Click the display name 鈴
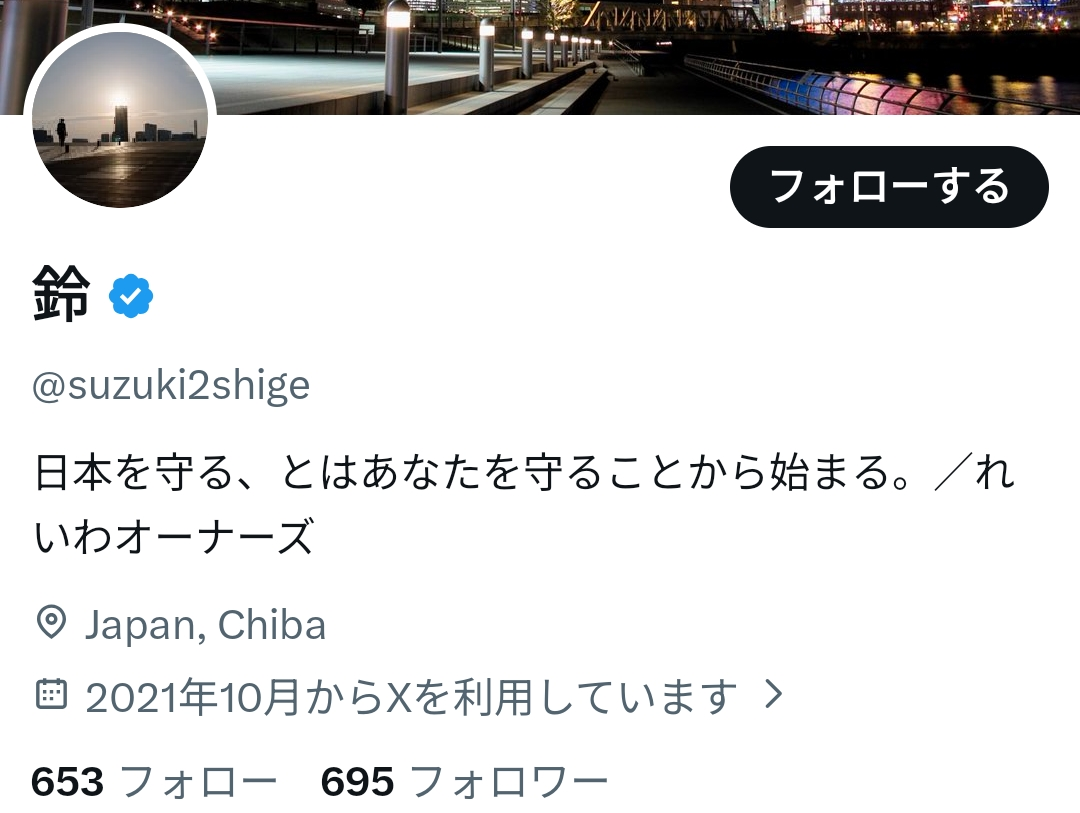Viewport: 1080px width, 813px height. pyautogui.click(x=61, y=294)
